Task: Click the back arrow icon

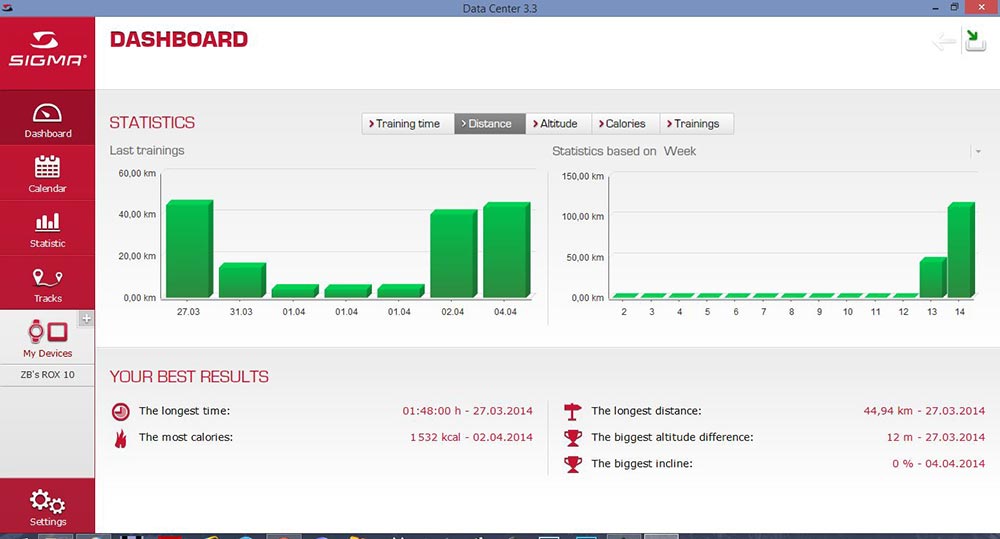Action: 944,42
